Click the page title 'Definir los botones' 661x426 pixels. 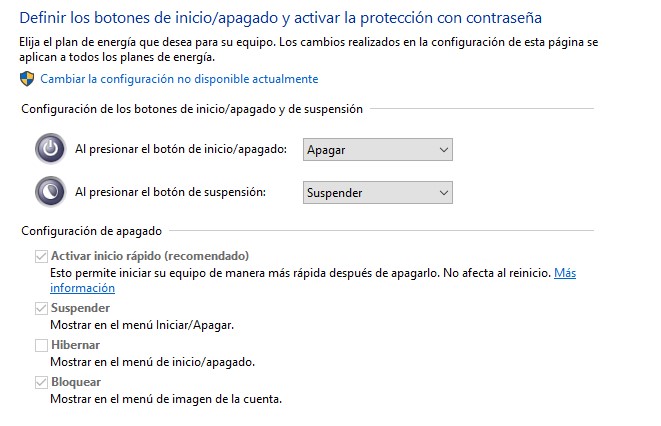coord(280,18)
